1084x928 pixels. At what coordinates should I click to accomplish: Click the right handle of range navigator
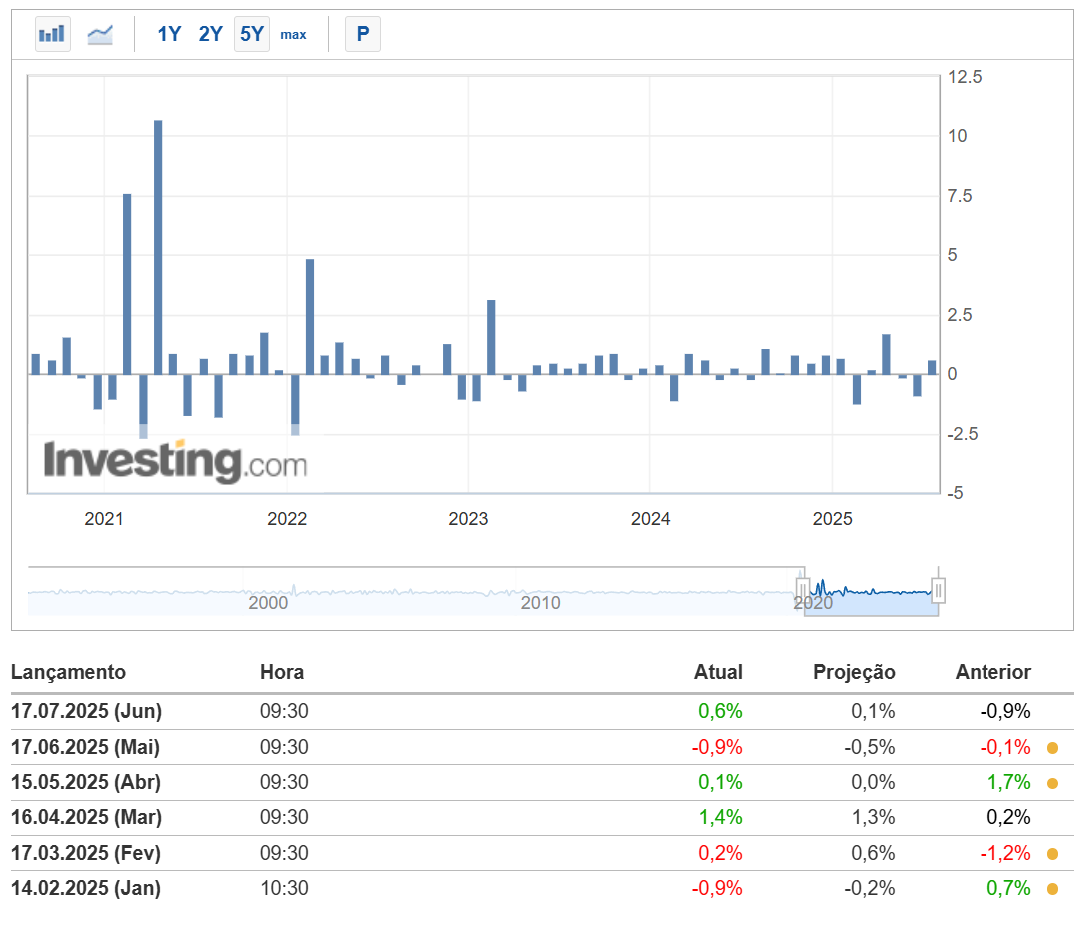click(x=938, y=590)
